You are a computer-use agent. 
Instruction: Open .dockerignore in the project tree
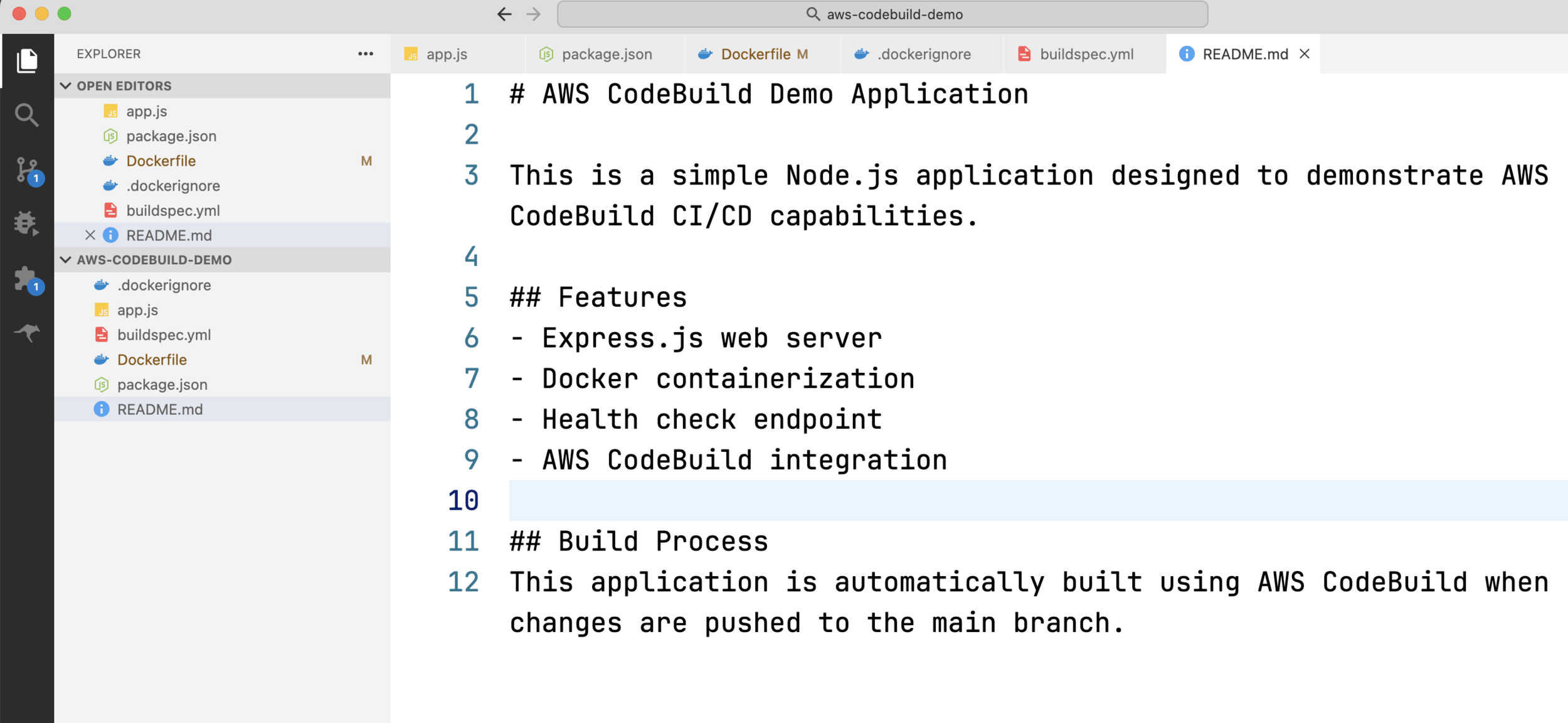click(x=164, y=286)
